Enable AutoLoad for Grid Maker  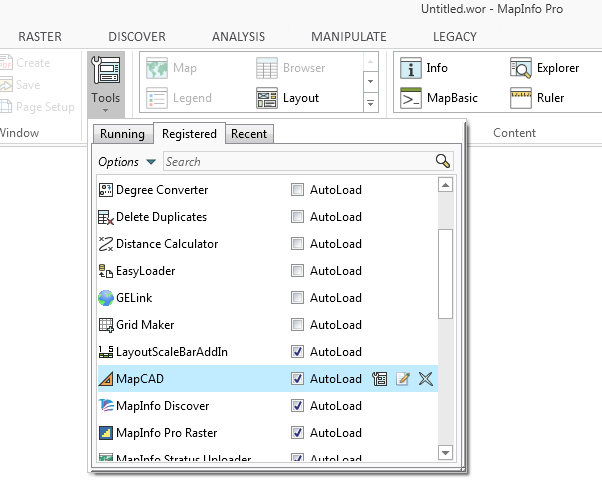coord(298,325)
